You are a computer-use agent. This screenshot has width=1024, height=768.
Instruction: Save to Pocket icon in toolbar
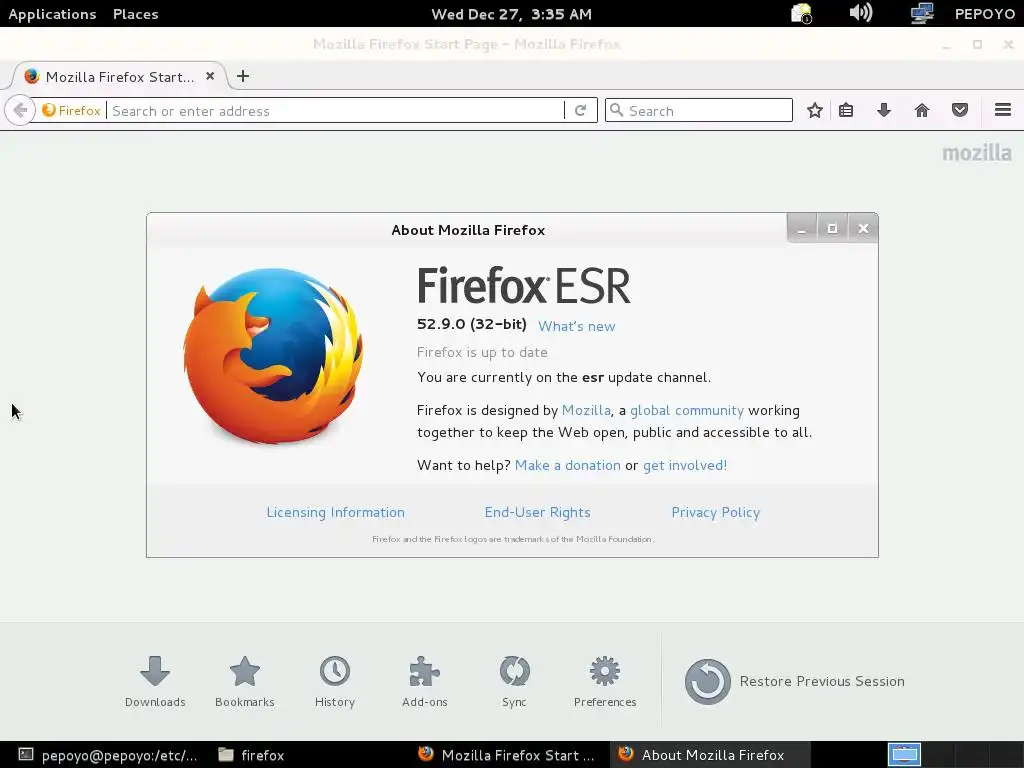pyautogui.click(x=959, y=110)
